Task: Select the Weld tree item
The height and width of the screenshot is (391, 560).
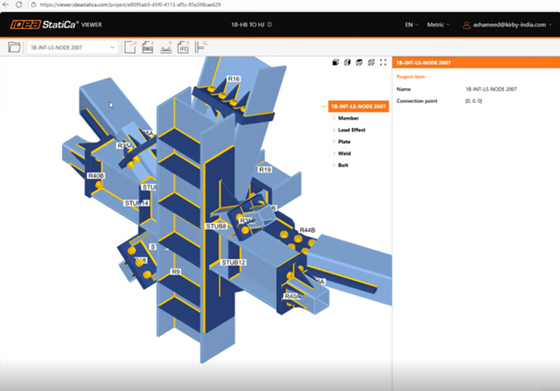Action: click(x=344, y=154)
